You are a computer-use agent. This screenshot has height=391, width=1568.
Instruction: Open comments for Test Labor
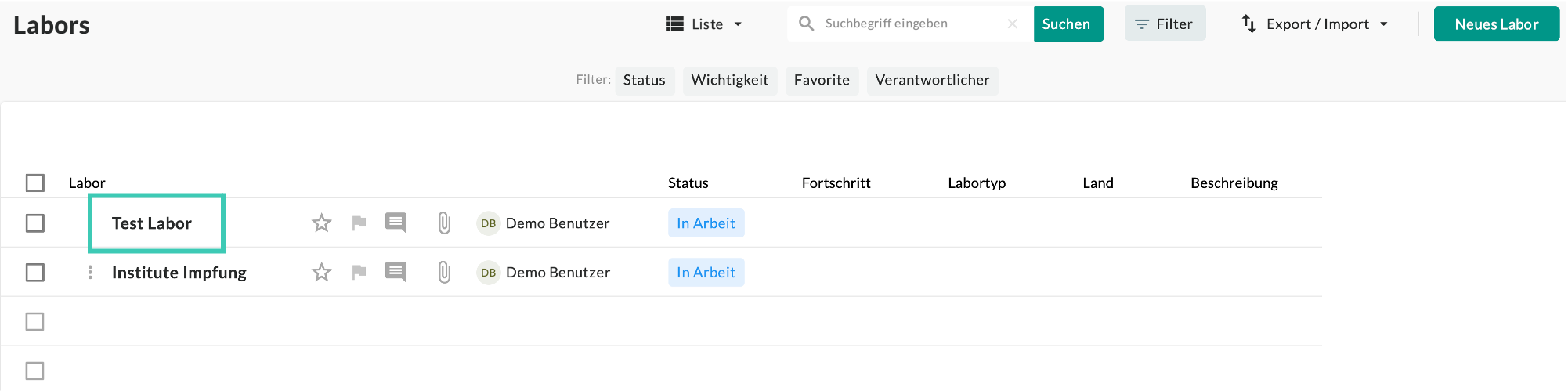(x=396, y=223)
